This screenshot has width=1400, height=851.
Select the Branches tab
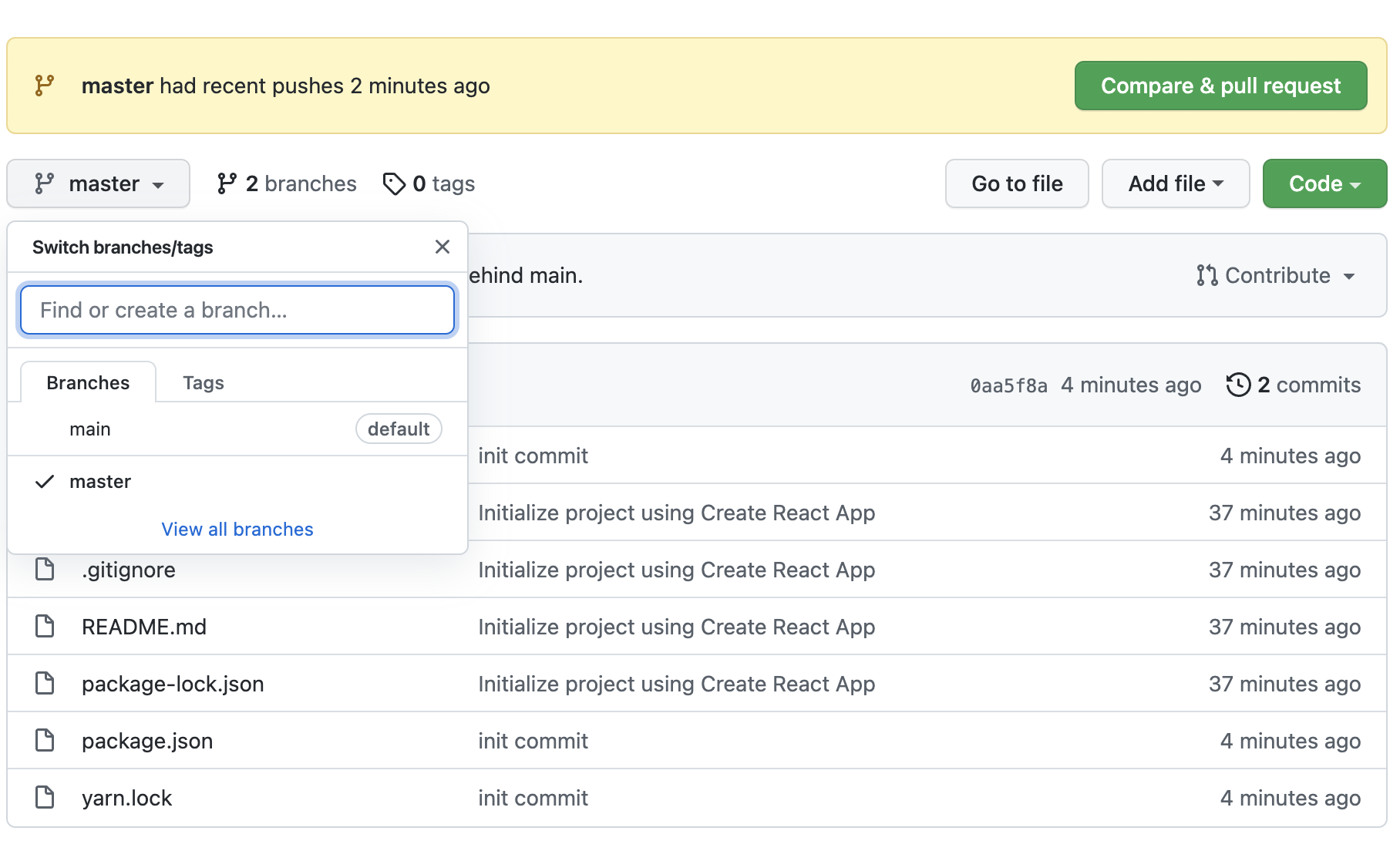(x=88, y=383)
